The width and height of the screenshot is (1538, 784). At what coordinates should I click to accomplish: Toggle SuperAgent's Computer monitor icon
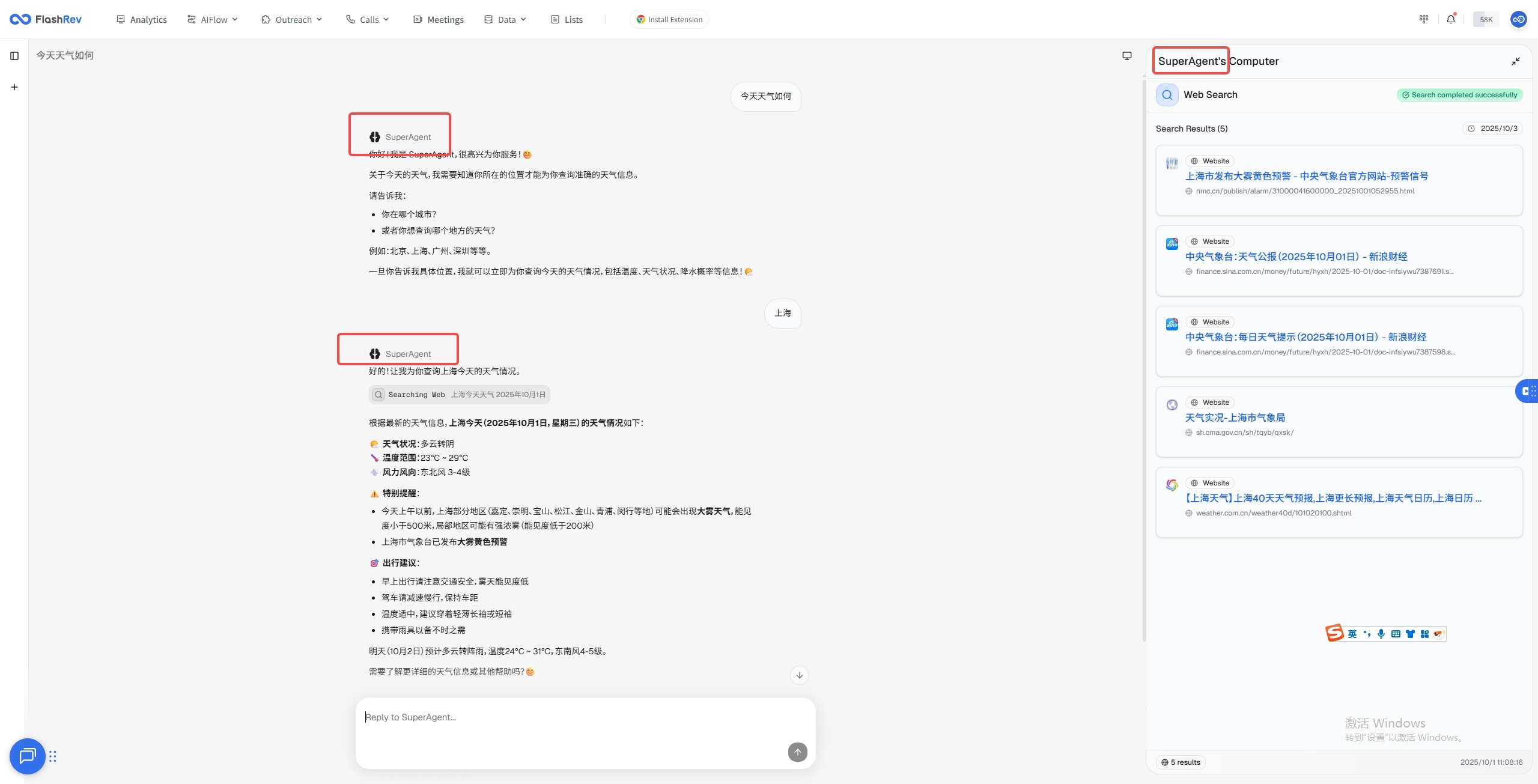(1126, 56)
